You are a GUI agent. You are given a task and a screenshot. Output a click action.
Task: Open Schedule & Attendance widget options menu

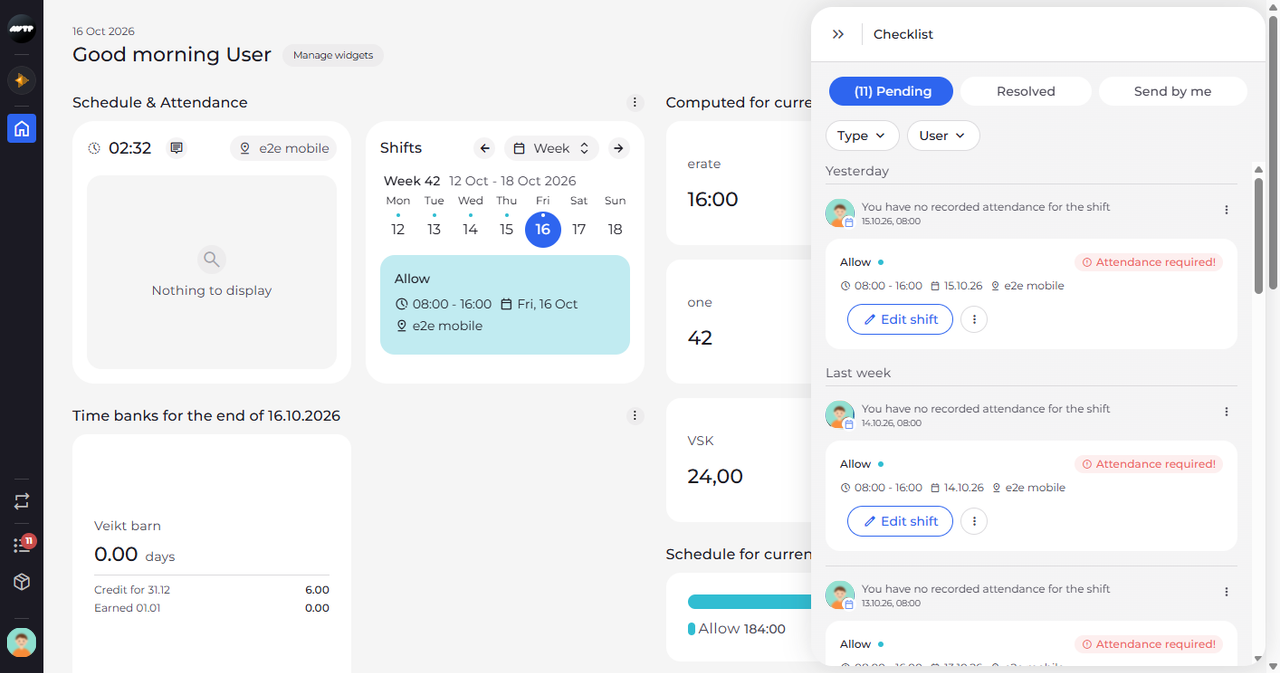(x=635, y=102)
